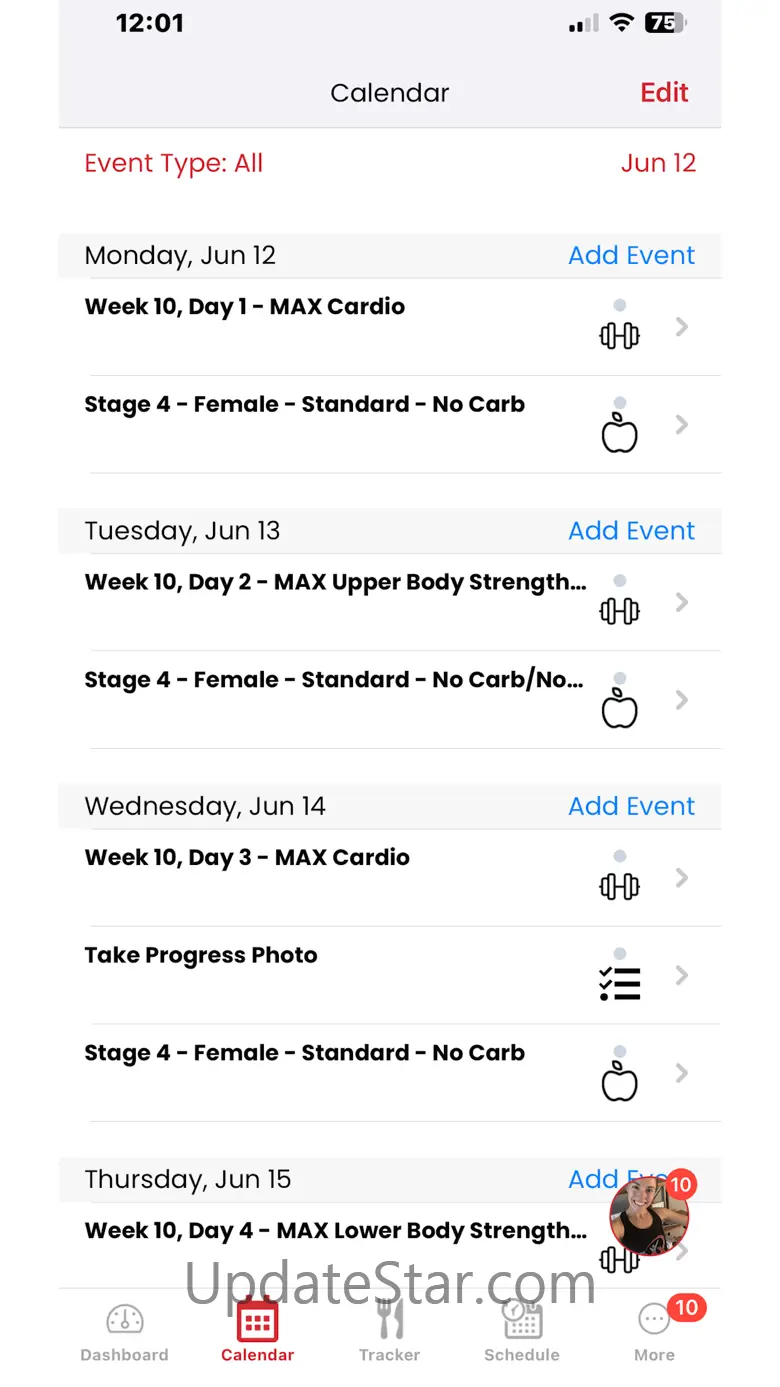Tap the Jun 12 date selector

(x=658, y=163)
